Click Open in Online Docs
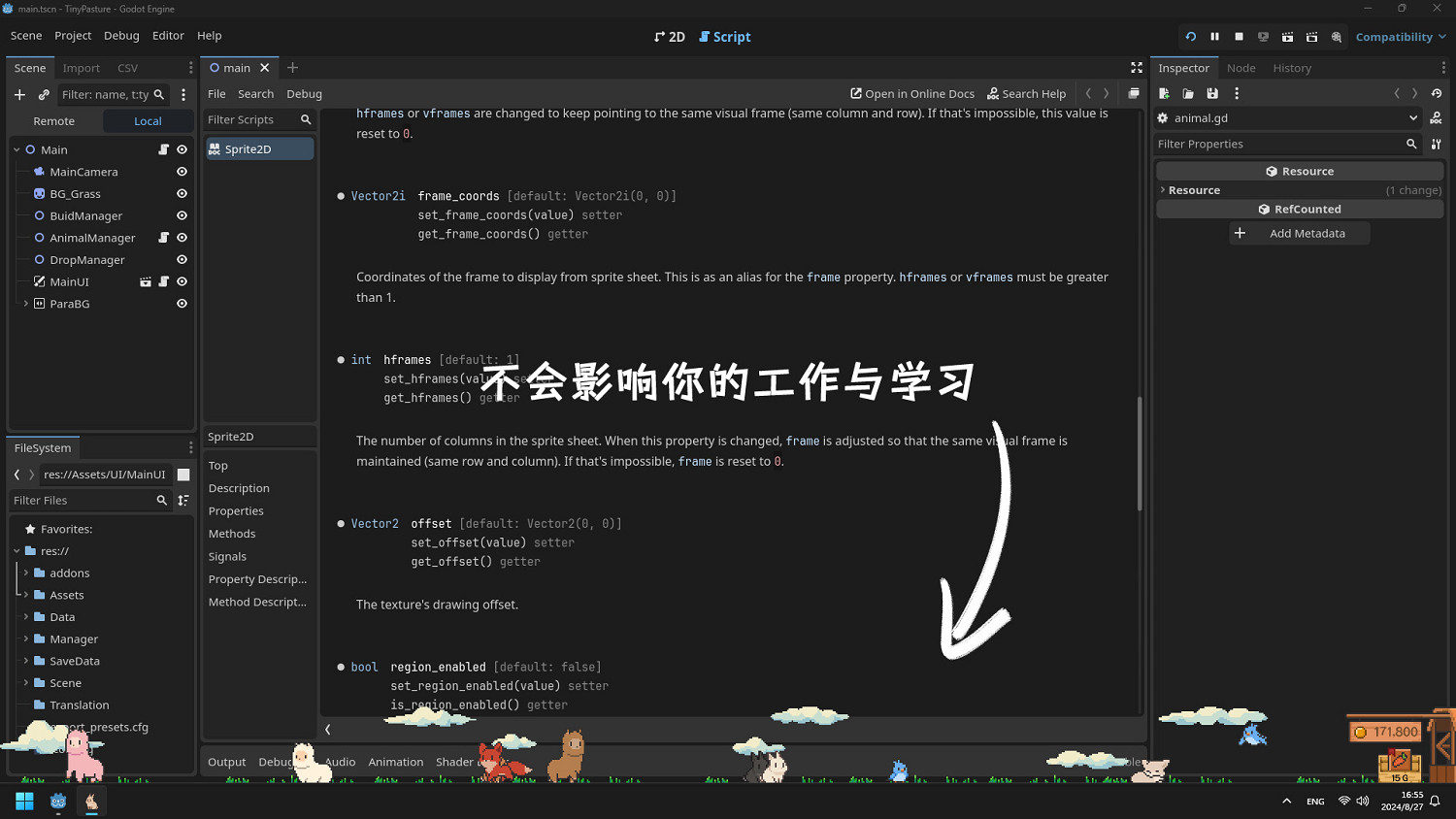Image resolution: width=1456 pixels, height=819 pixels. pyautogui.click(x=912, y=94)
